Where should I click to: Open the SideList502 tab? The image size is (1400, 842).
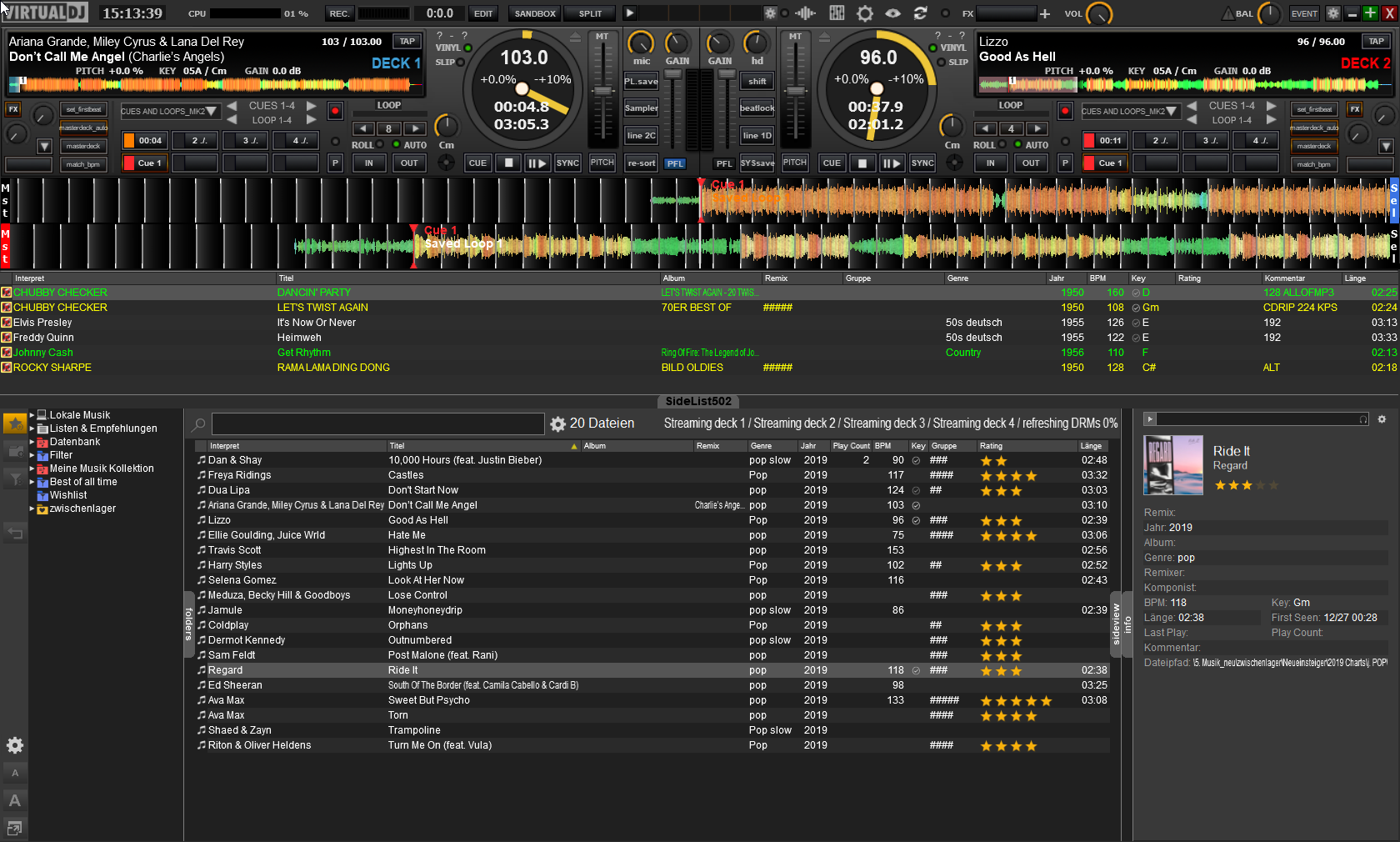click(x=698, y=401)
